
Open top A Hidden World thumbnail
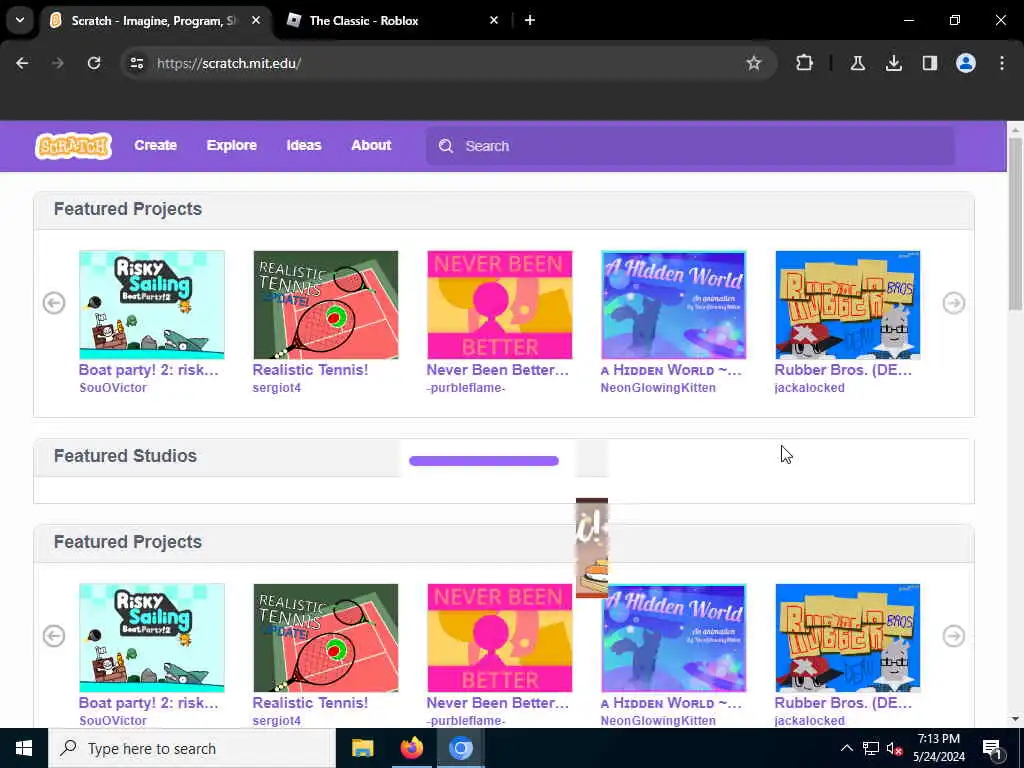click(673, 305)
